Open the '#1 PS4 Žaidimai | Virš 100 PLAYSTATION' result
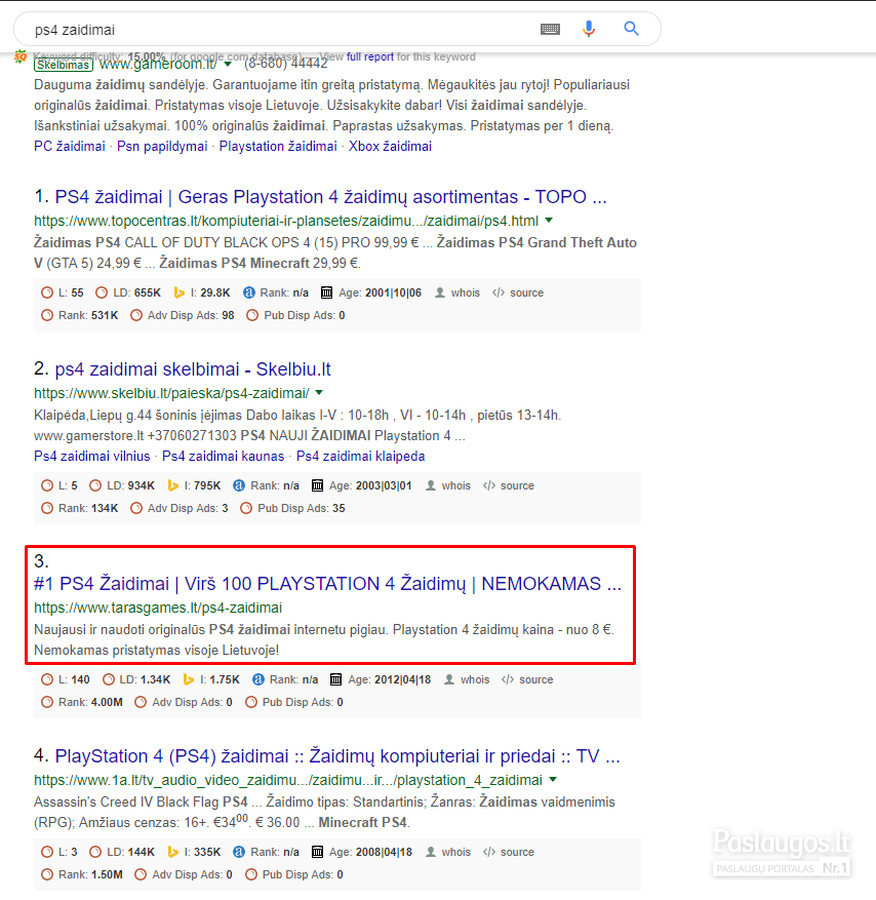This screenshot has width=876, height=900. coord(328,584)
